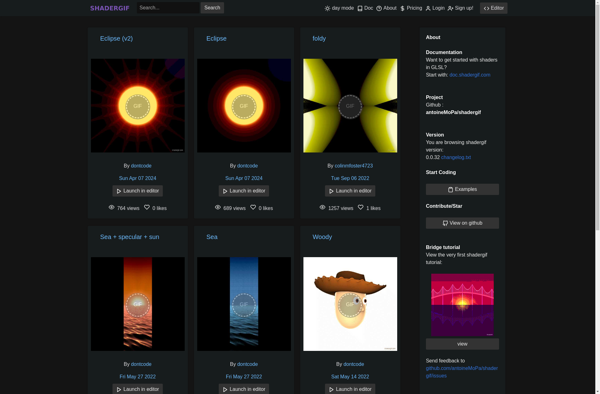Open the Woody title link
Screen dimensions: 600x394
point(322,237)
